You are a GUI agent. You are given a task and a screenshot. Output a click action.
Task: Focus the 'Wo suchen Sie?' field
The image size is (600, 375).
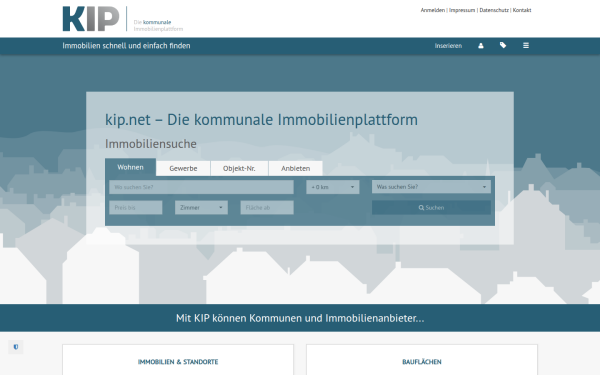[201, 187]
